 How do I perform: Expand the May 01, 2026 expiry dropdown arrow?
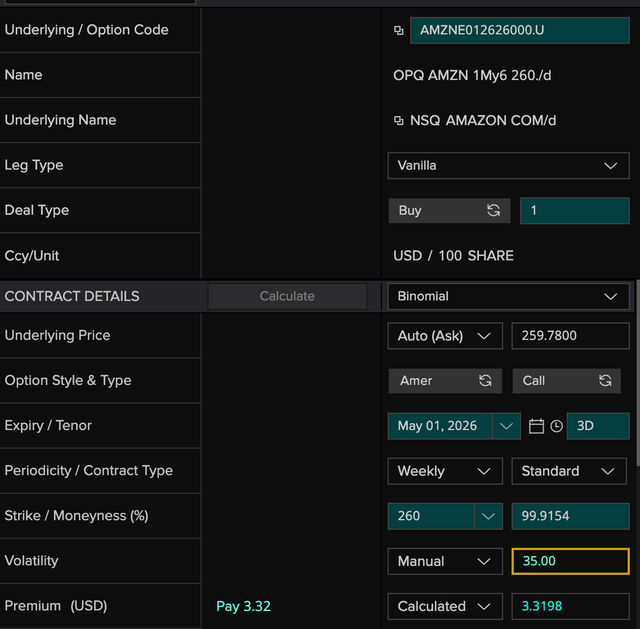click(507, 426)
